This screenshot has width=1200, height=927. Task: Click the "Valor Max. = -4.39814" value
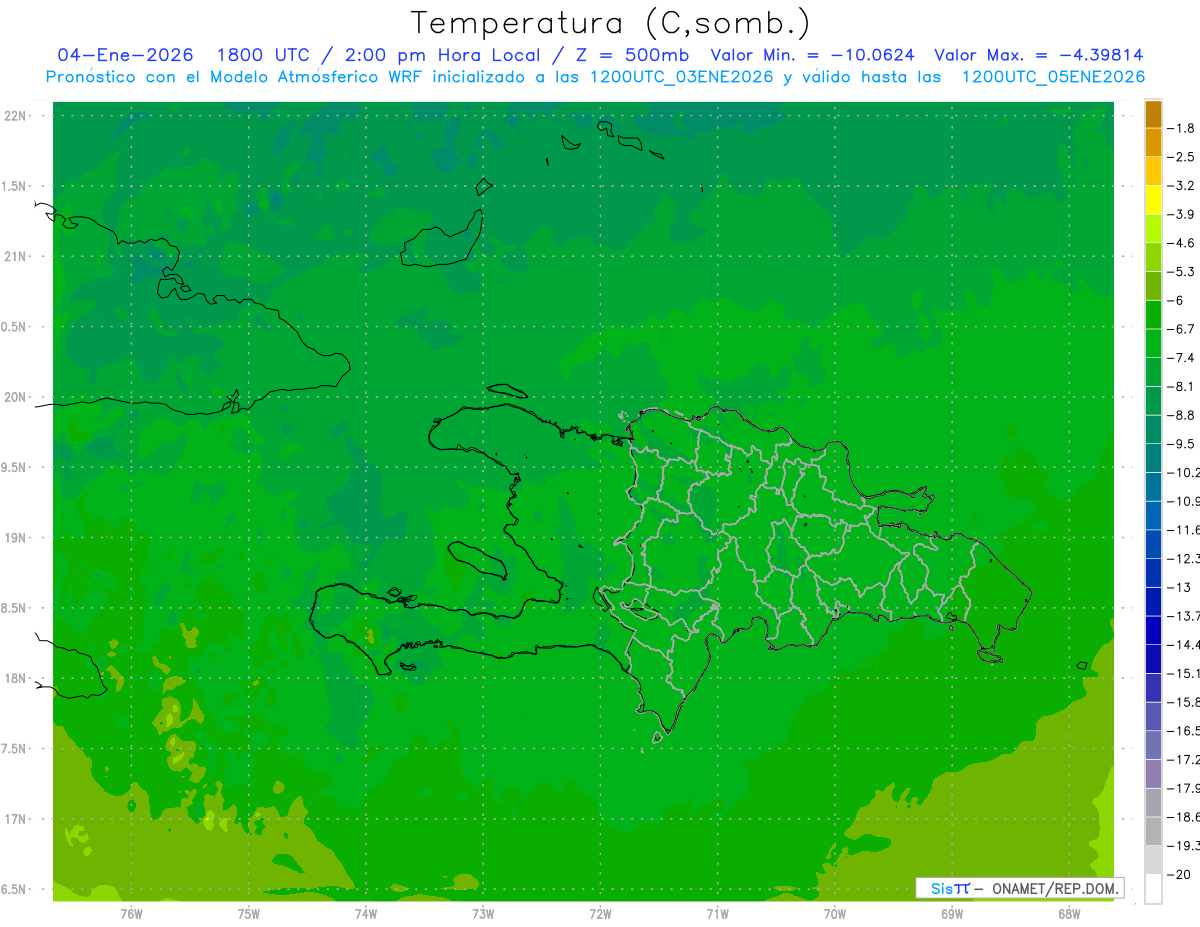coord(1038,55)
